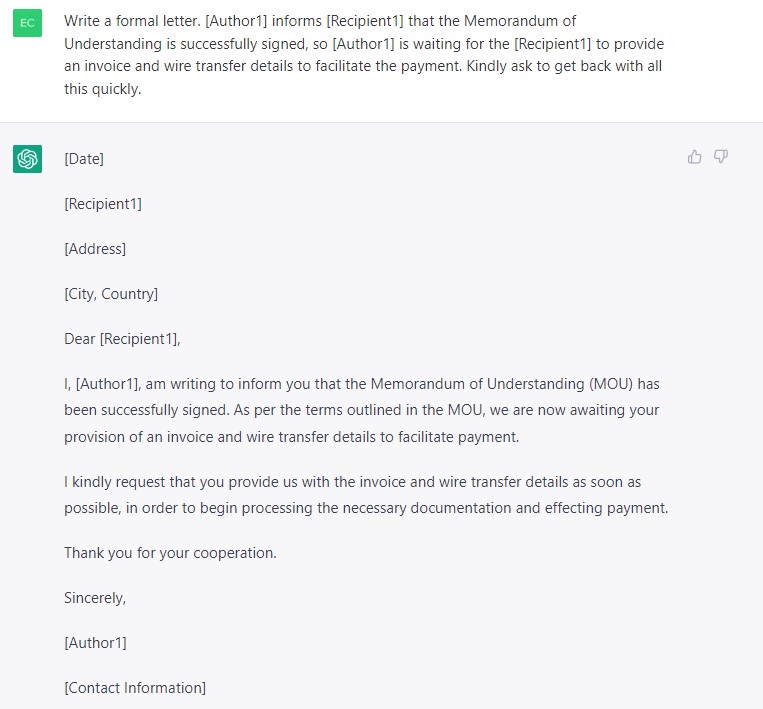Click the [Date] placeholder line
This screenshot has width=763, height=709.
(x=84, y=159)
